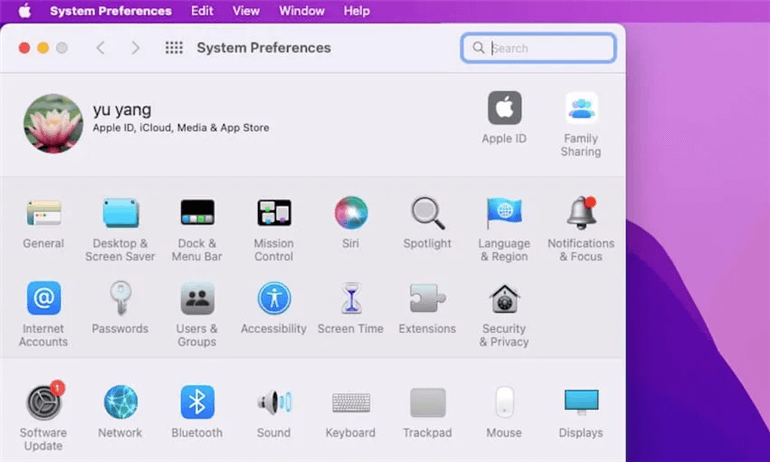Image resolution: width=770 pixels, height=462 pixels.
Task: Go forward with the right chevron
Action: point(136,48)
